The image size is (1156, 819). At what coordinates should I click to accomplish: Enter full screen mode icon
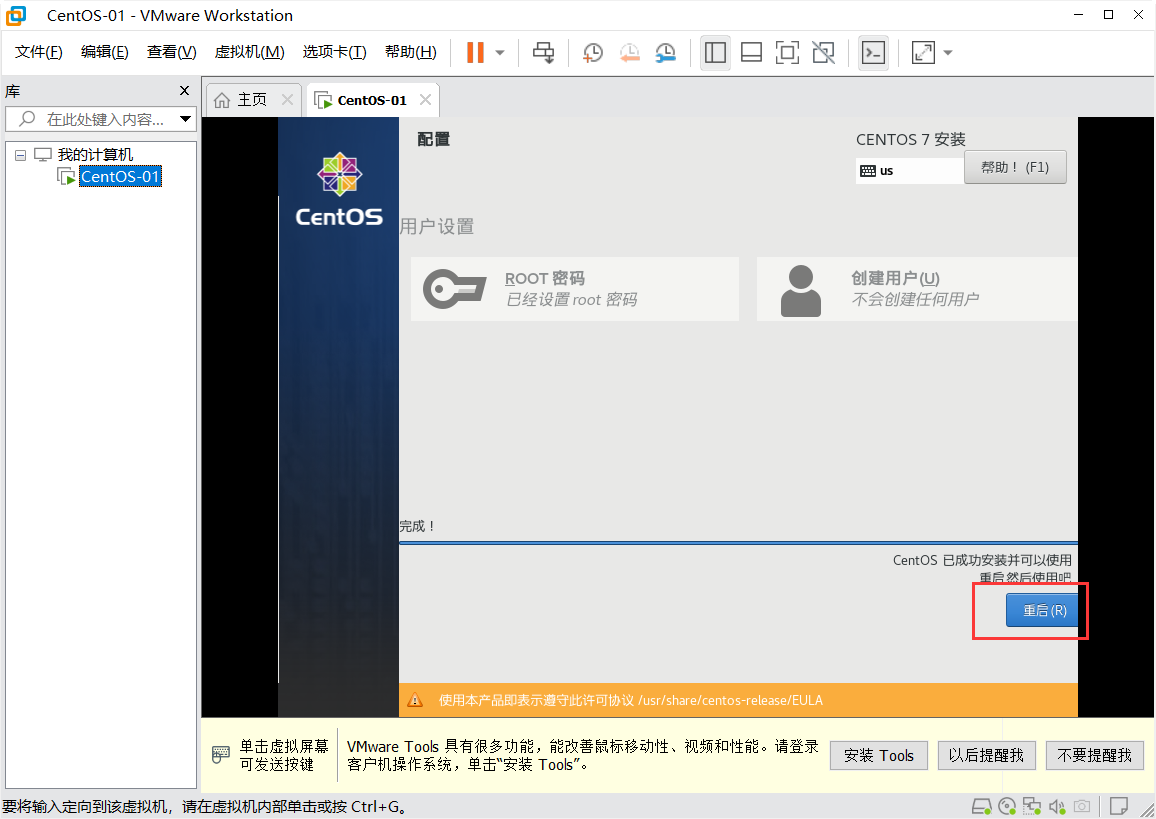click(787, 52)
